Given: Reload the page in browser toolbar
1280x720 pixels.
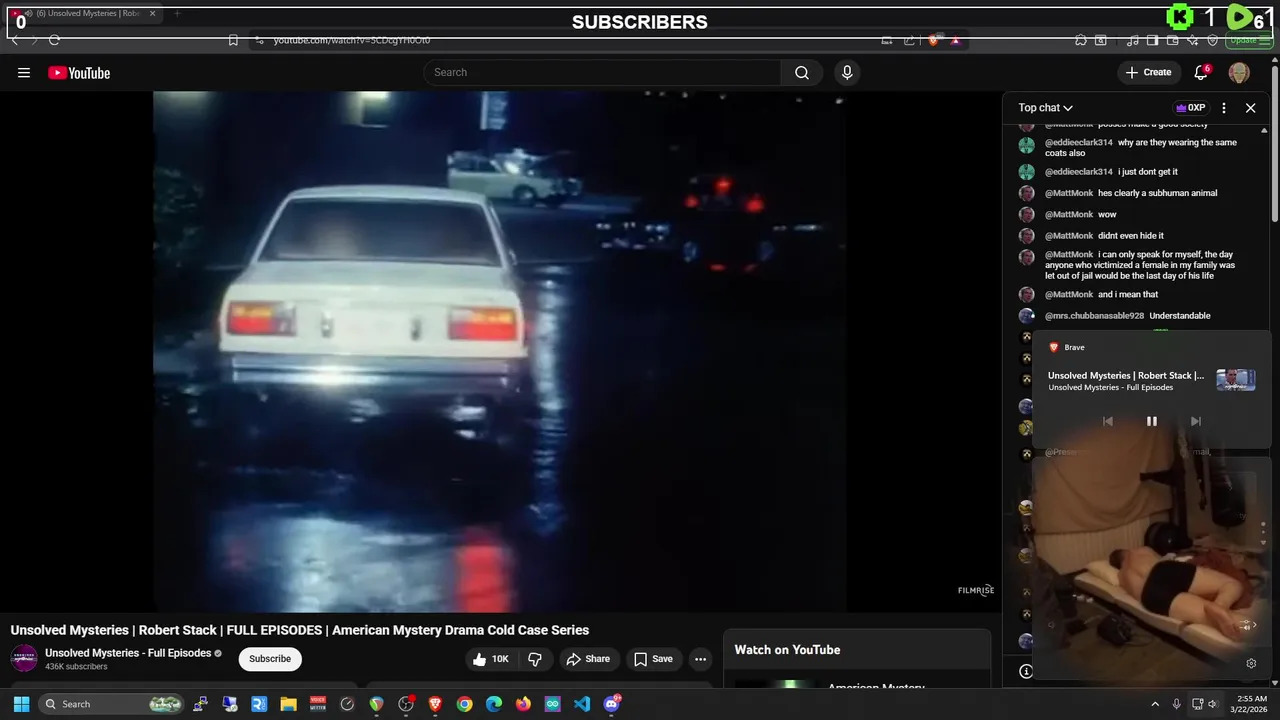Looking at the screenshot, I should point(54,40).
